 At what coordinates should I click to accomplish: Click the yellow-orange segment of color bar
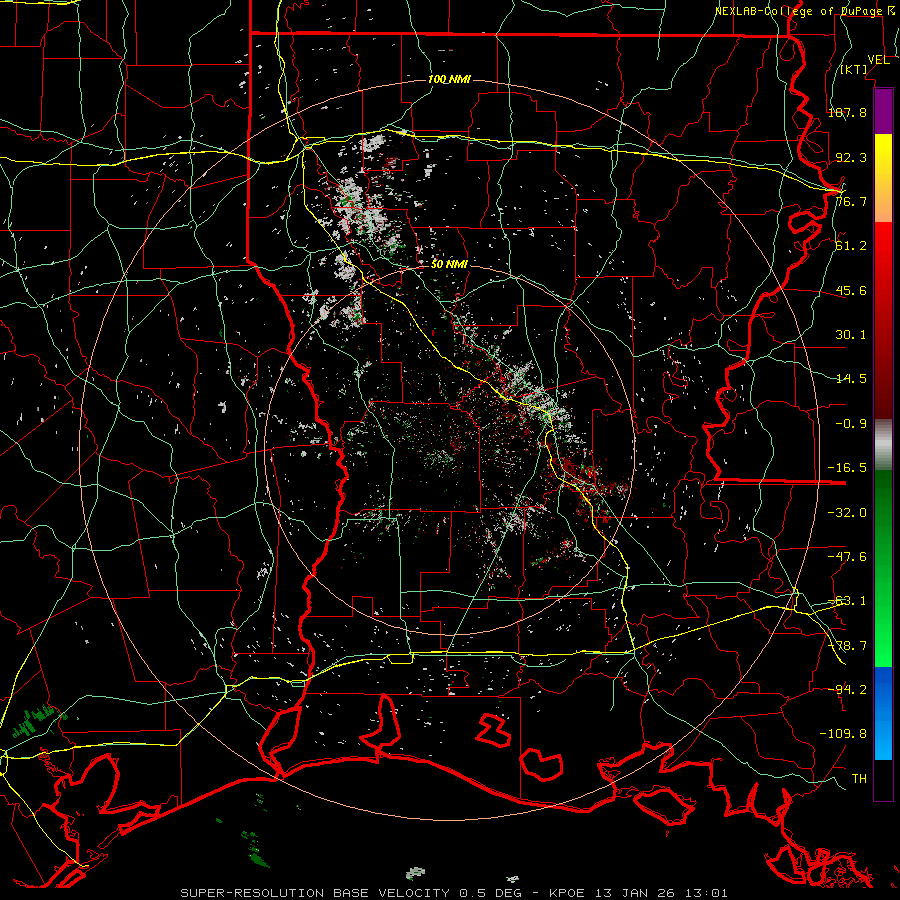[883, 178]
